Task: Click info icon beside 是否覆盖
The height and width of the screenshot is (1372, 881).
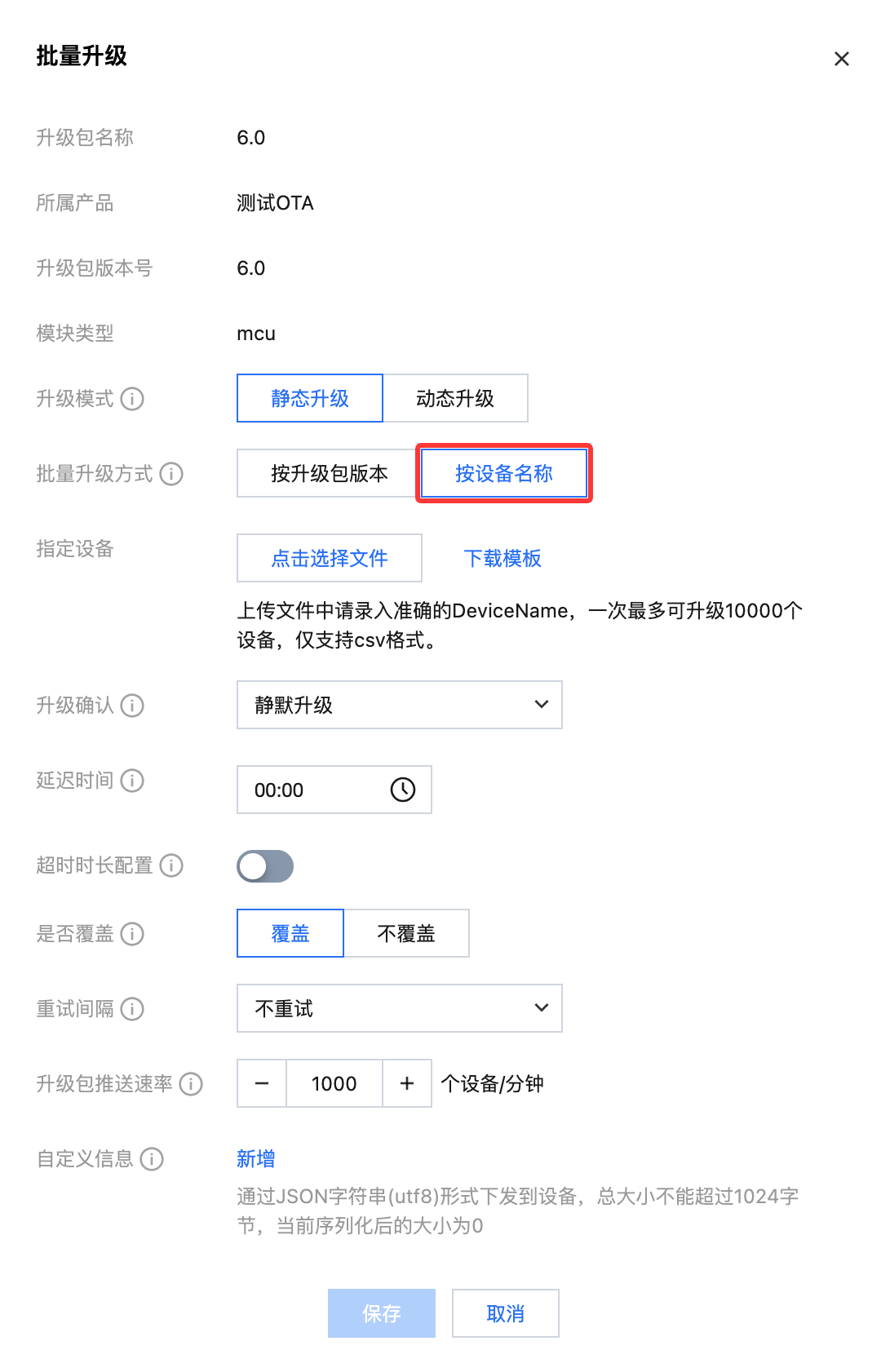Action: (132, 934)
